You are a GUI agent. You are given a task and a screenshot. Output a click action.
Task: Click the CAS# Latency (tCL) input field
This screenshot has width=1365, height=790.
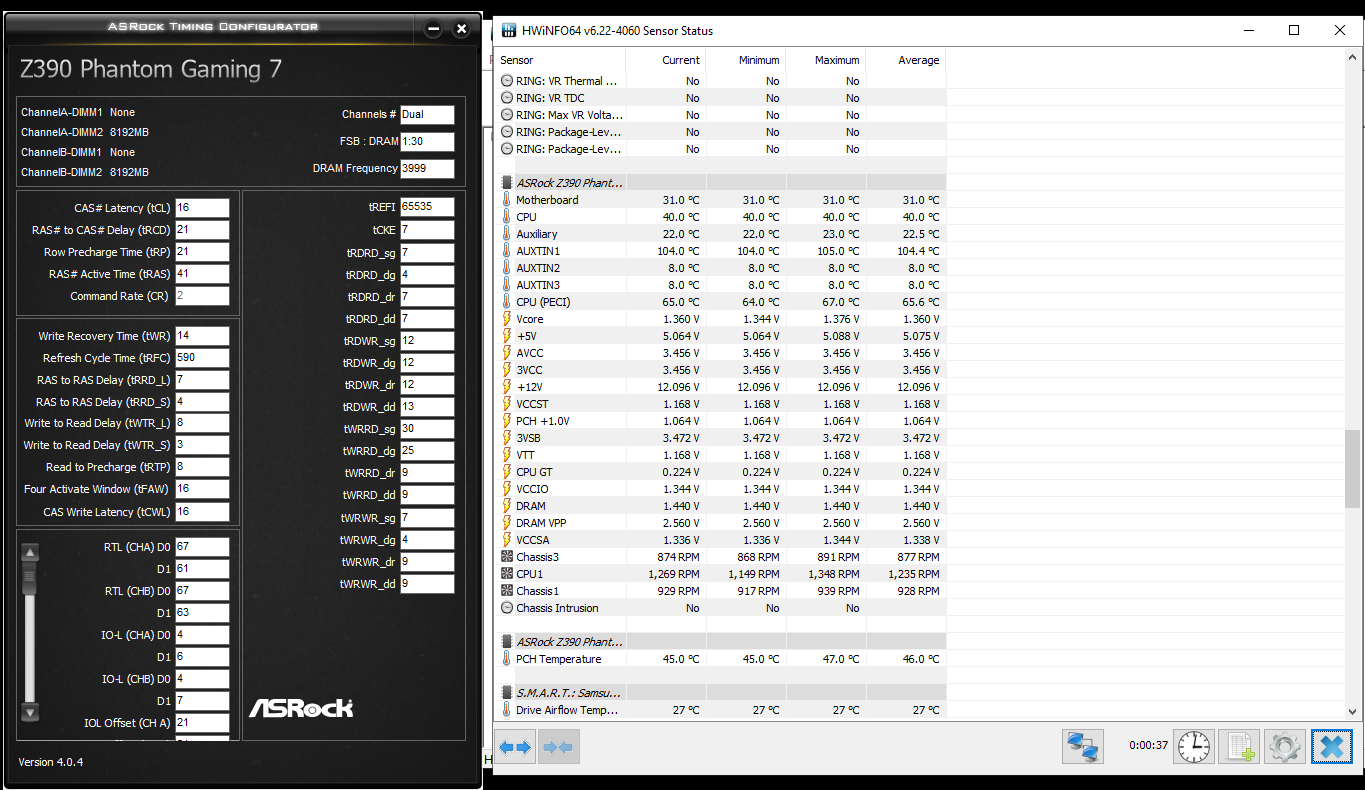click(202, 208)
